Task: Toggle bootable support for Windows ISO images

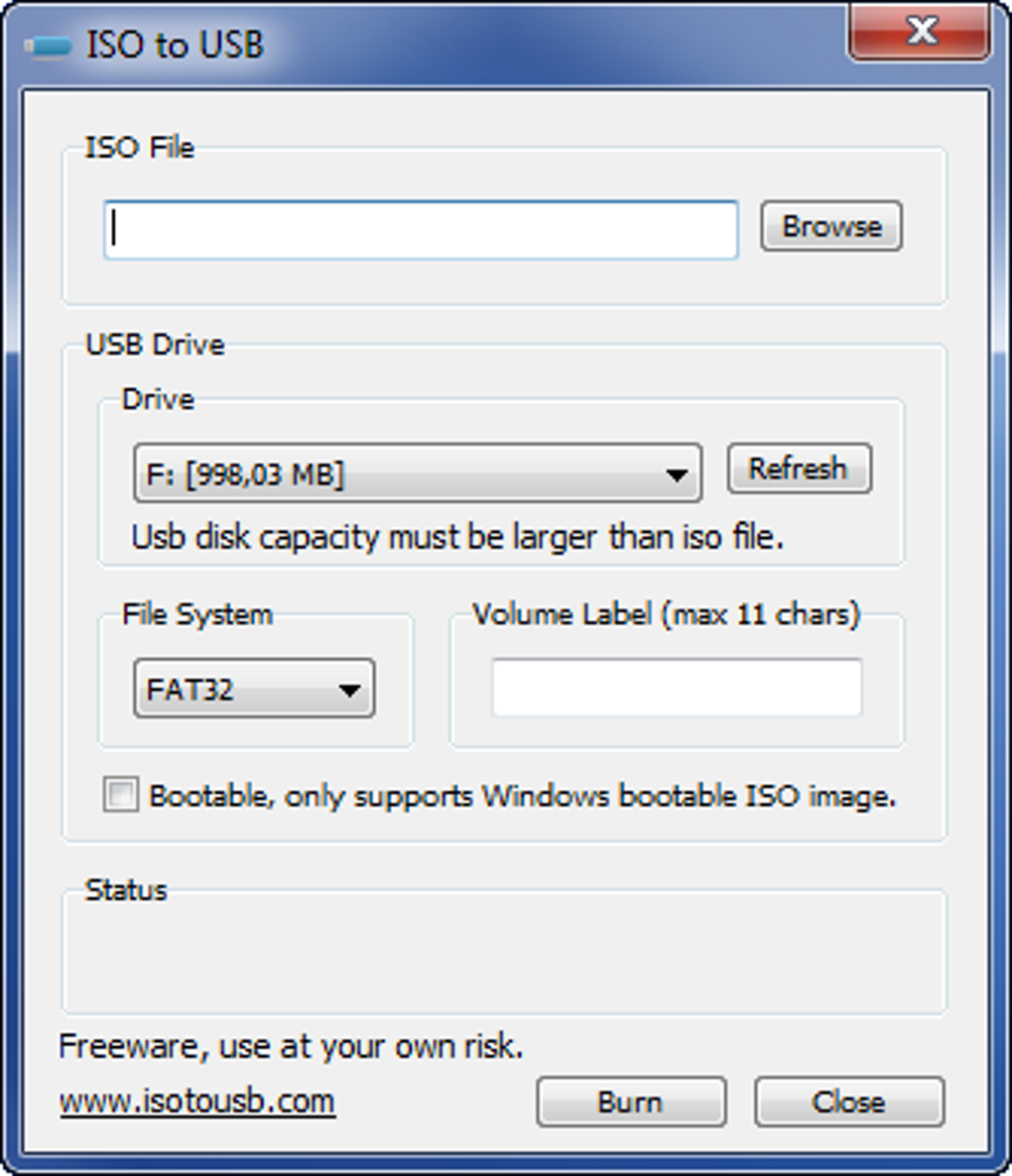Action: (x=121, y=796)
